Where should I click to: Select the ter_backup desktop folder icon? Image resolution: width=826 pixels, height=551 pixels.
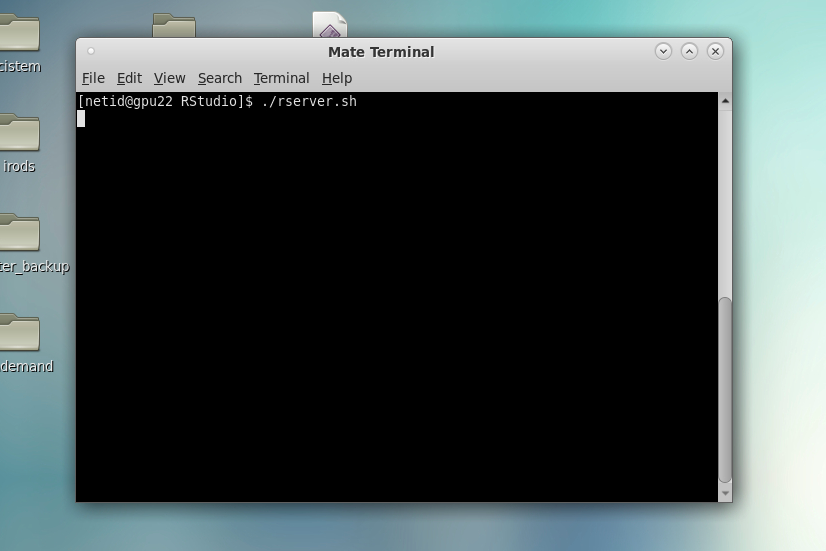coord(19,232)
